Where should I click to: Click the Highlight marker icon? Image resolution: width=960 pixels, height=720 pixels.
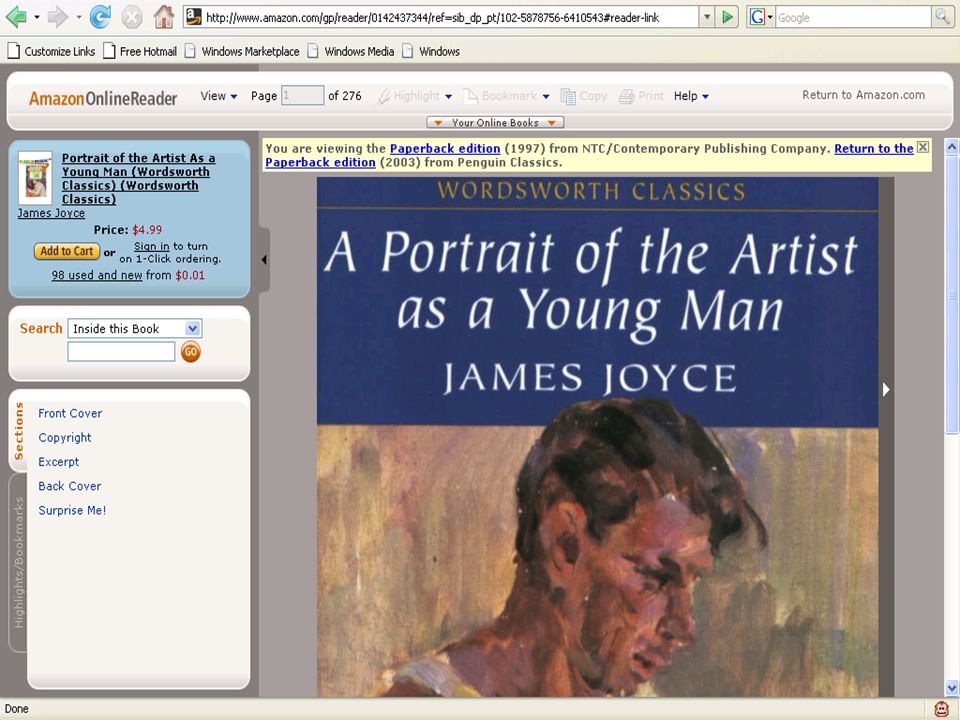[384, 96]
